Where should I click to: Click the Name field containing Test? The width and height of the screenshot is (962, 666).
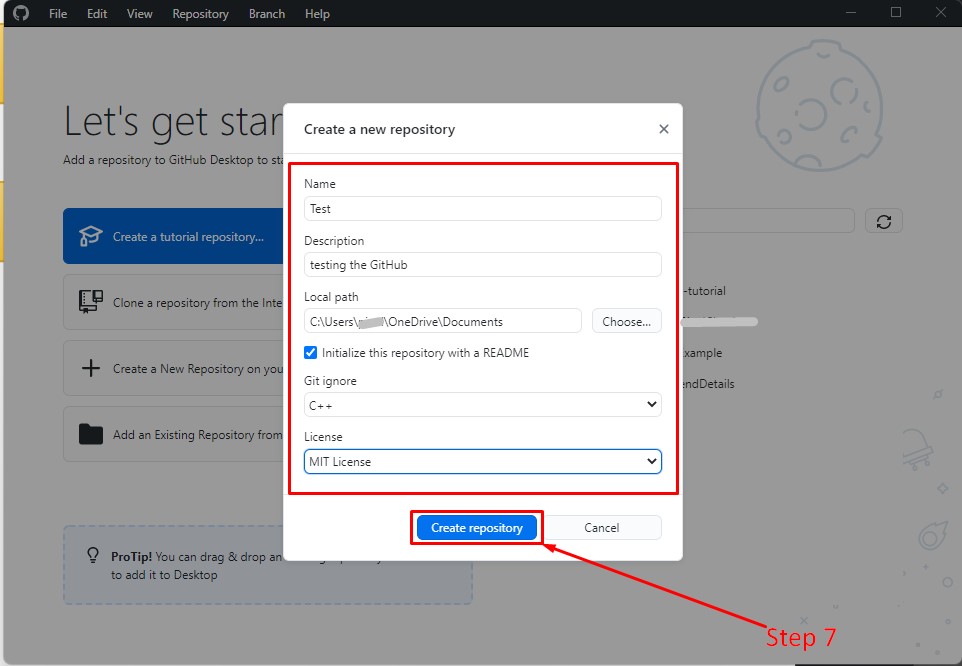(x=483, y=209)
